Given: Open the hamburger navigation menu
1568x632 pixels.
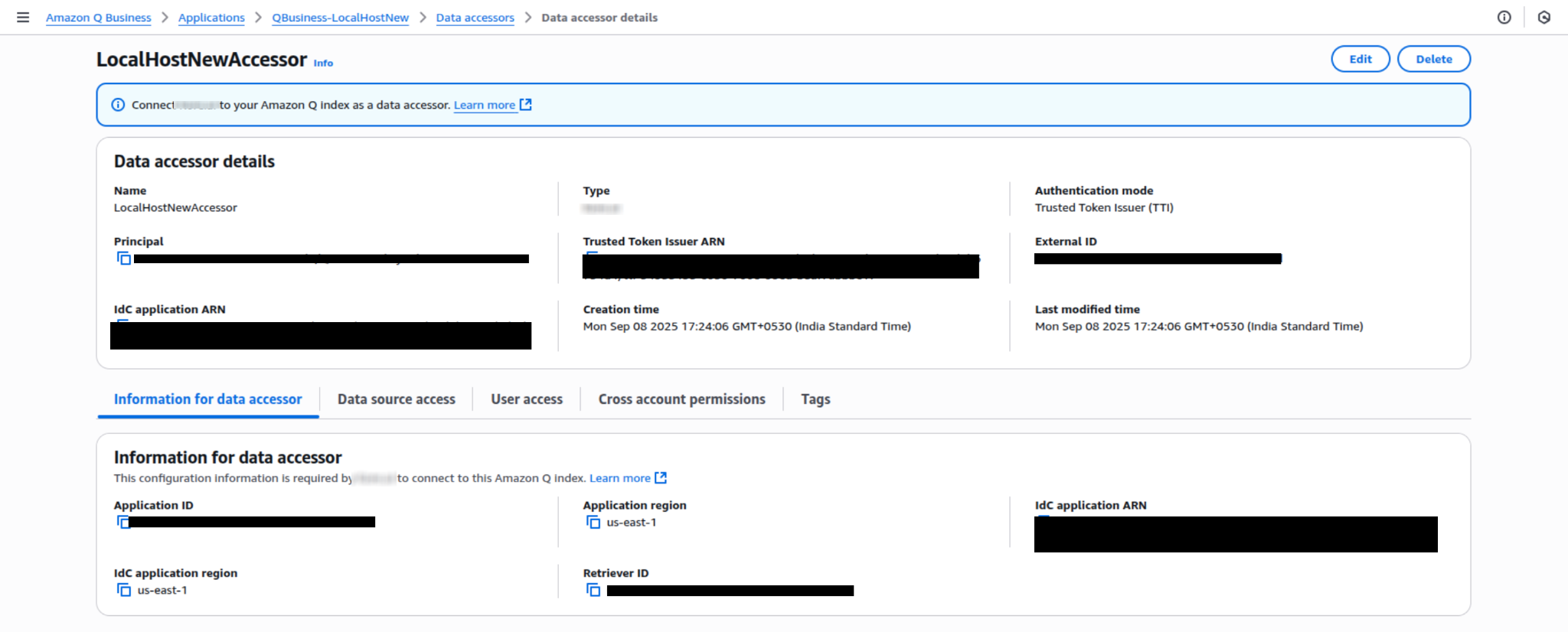Looking at the screenshot, I should (23, 18).
